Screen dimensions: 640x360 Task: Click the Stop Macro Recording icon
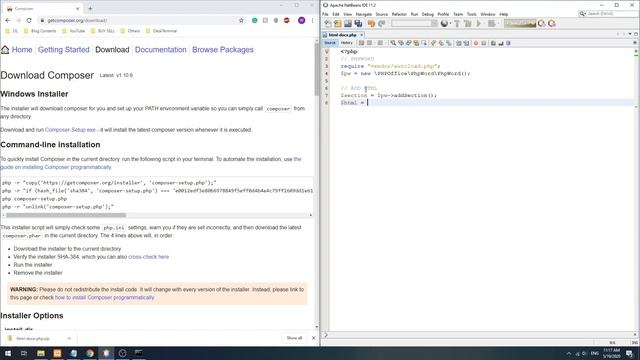(x=484, y=43)
